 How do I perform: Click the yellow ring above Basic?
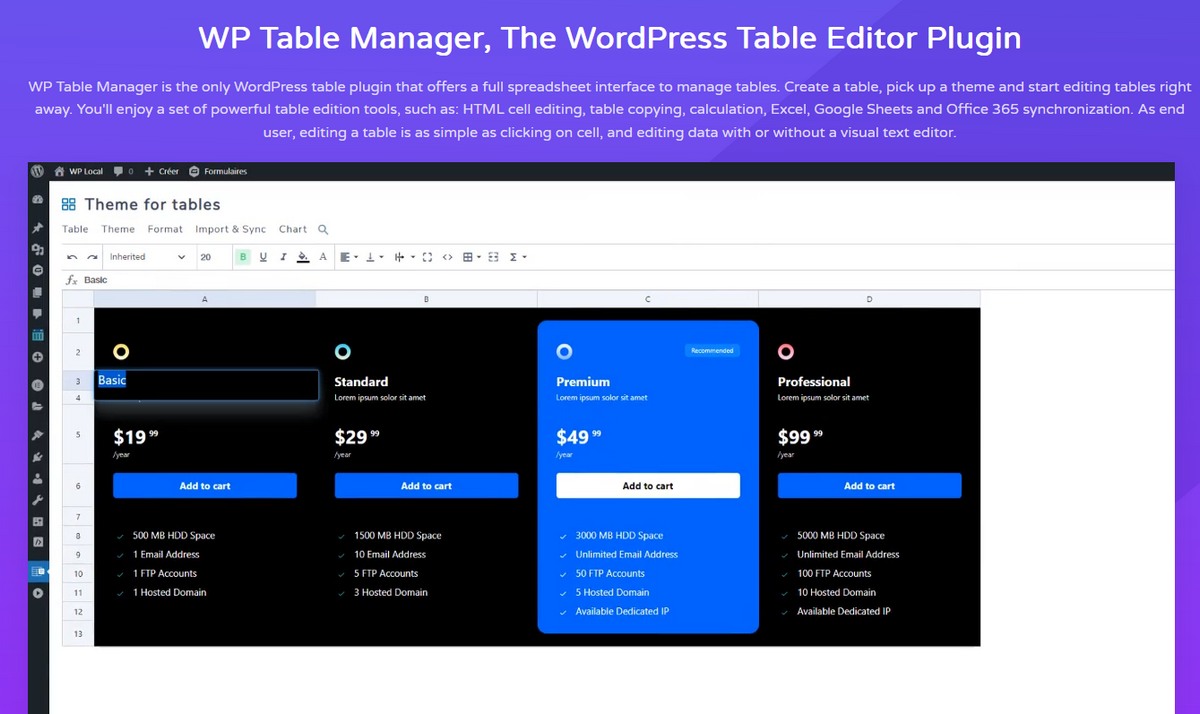[x=121, y=351]
